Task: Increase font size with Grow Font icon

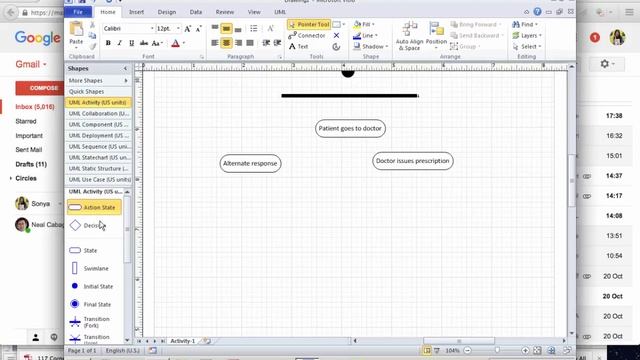Action: [x=187, y=29]
